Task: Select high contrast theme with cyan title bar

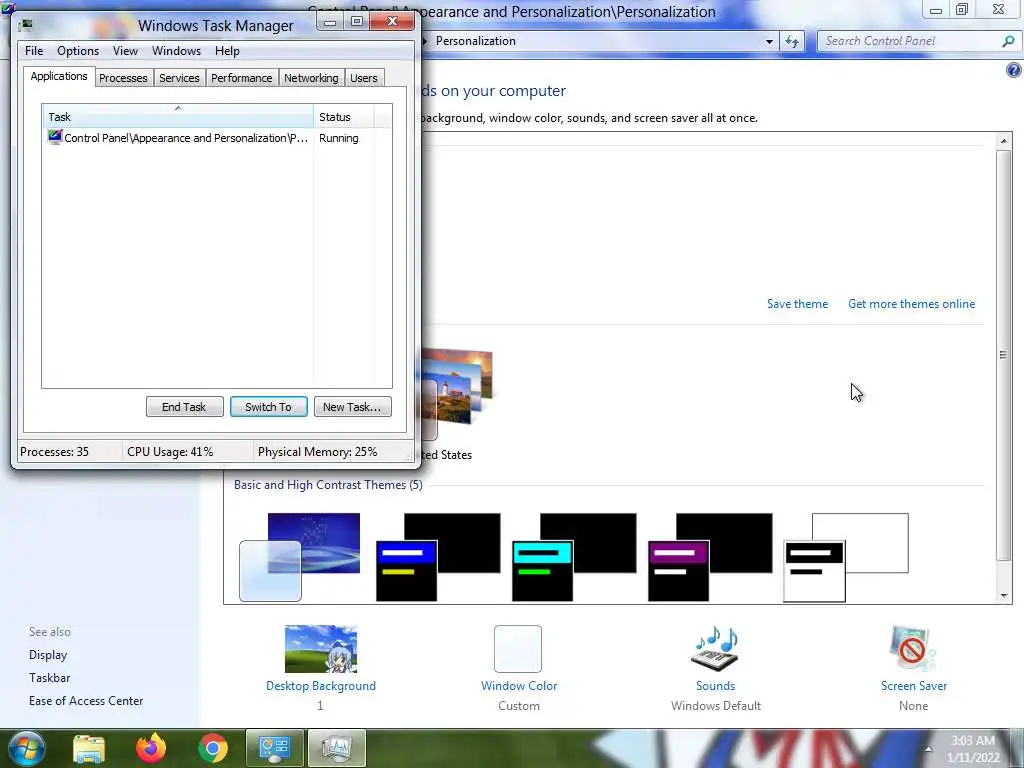Action: click(574, 557)
